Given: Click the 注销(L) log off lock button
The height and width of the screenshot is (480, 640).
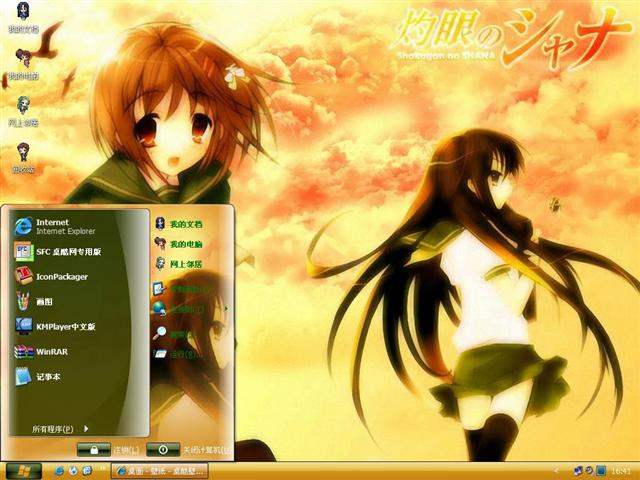Looking at the screenshot, I should click(94, 450).
